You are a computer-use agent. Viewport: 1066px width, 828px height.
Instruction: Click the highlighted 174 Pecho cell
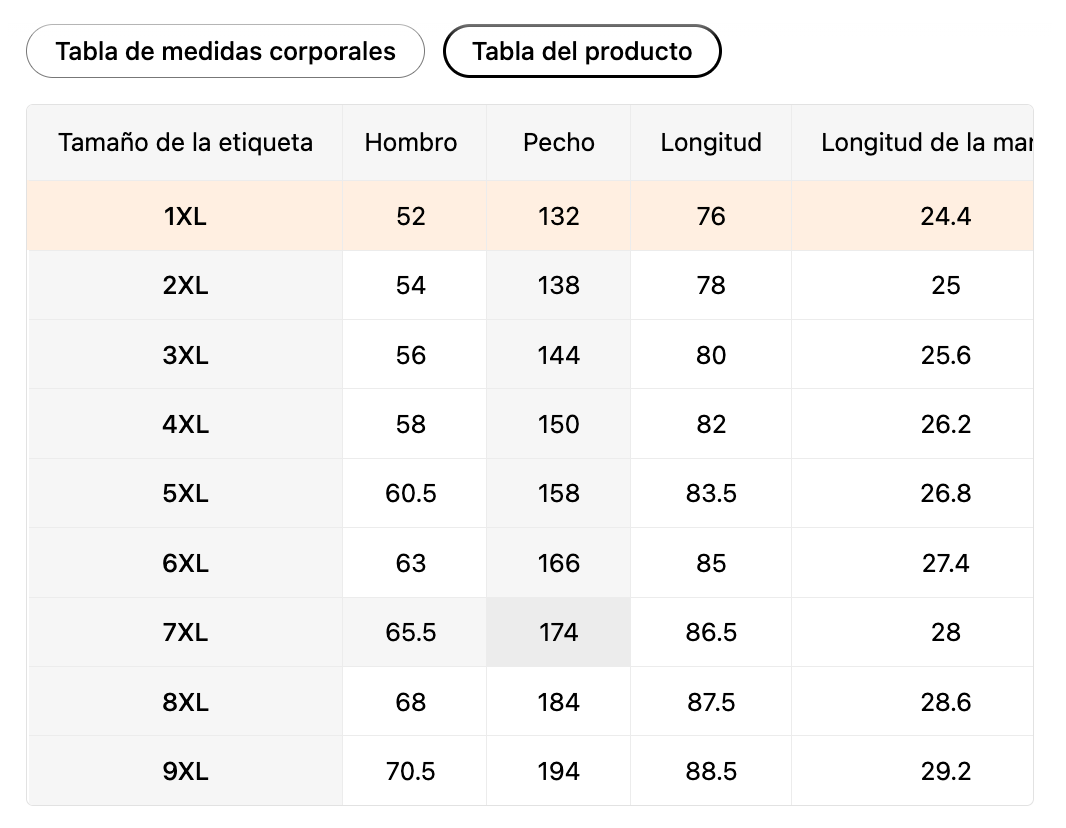click(558, 632)
